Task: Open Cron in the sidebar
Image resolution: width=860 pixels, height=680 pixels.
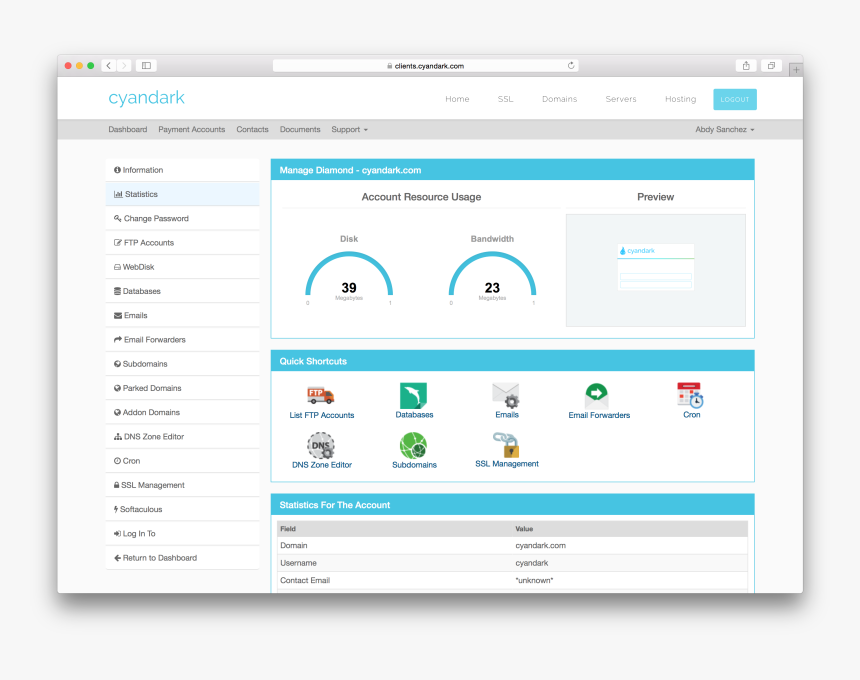Action: pyautogui.click(x=183, y=461)
